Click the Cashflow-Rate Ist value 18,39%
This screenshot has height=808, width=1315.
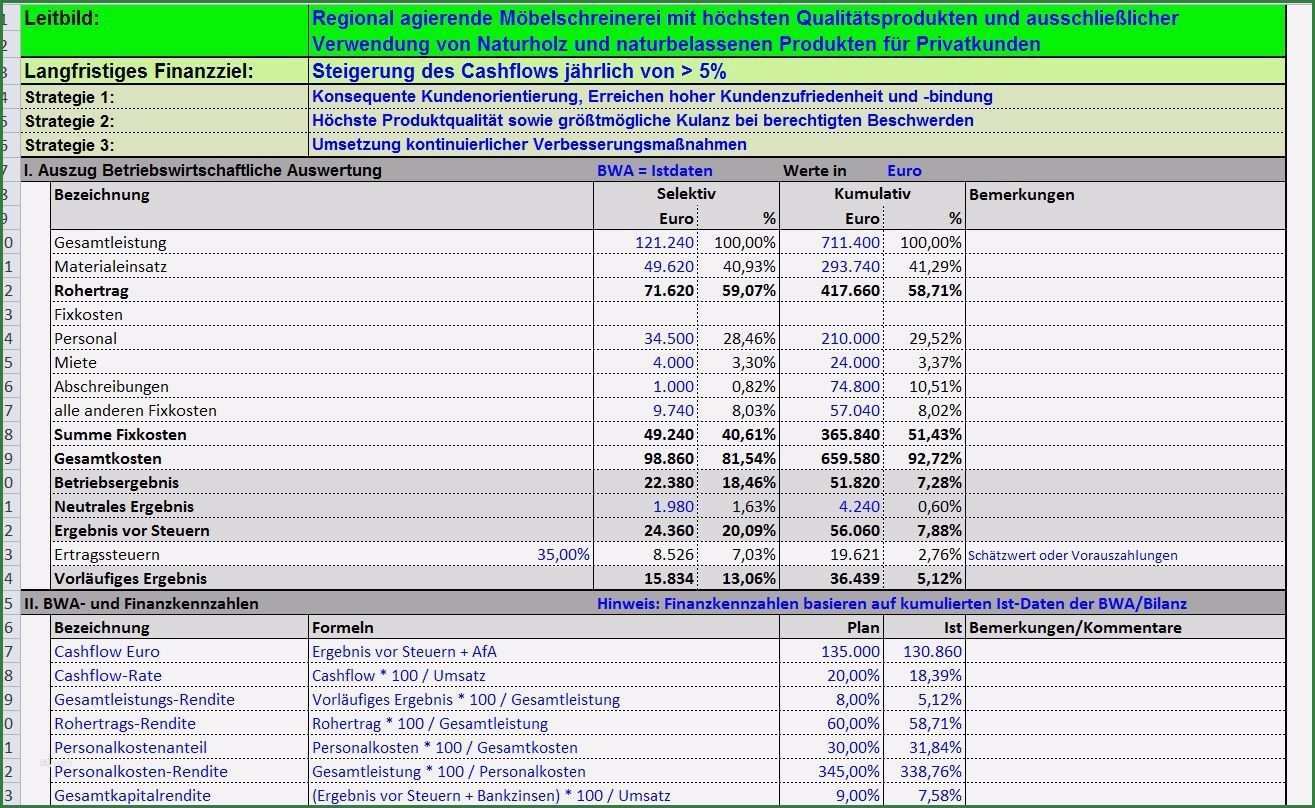[937, 675]
